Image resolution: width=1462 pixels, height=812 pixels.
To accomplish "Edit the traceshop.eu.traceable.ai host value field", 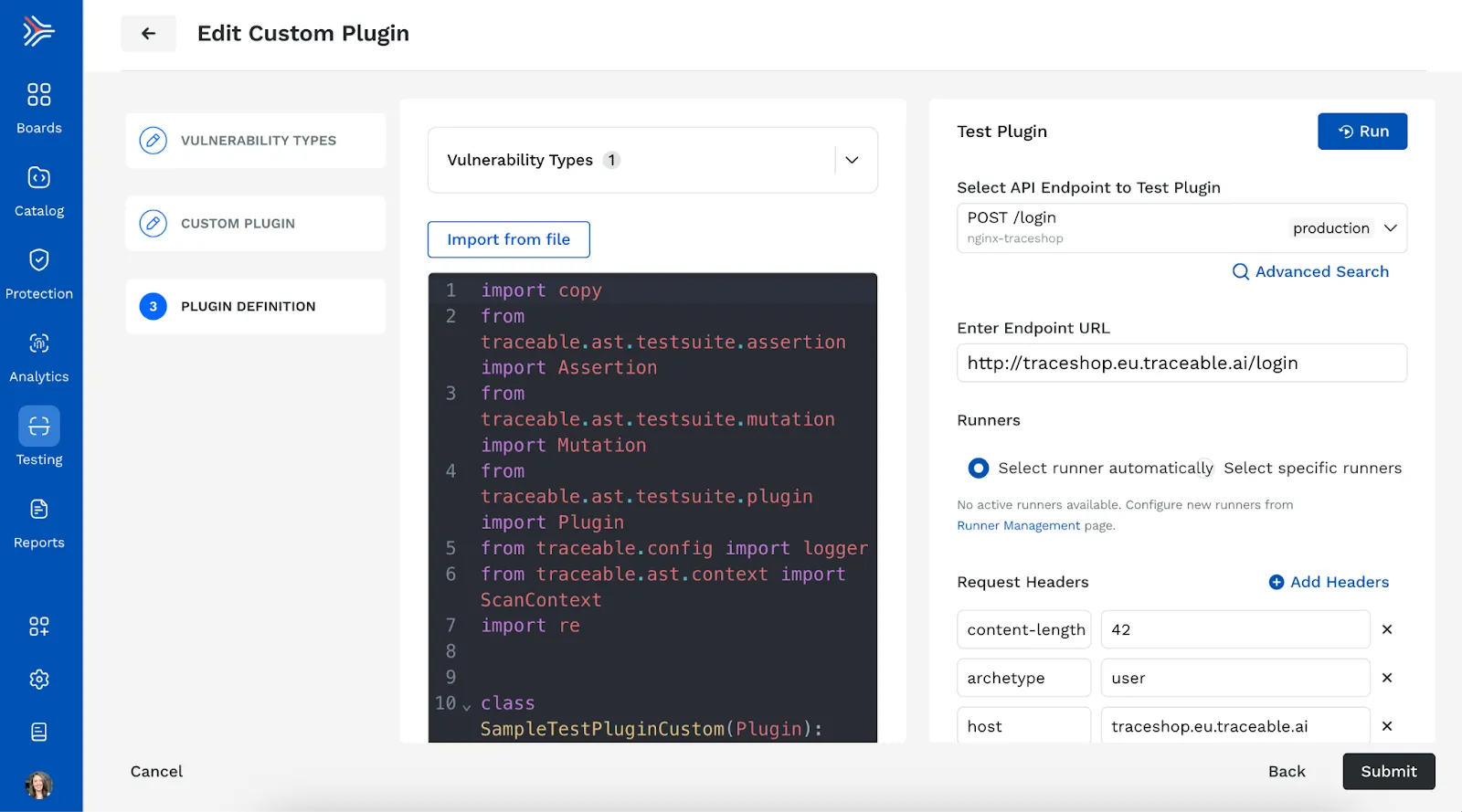I will (x=1235, y=726).
